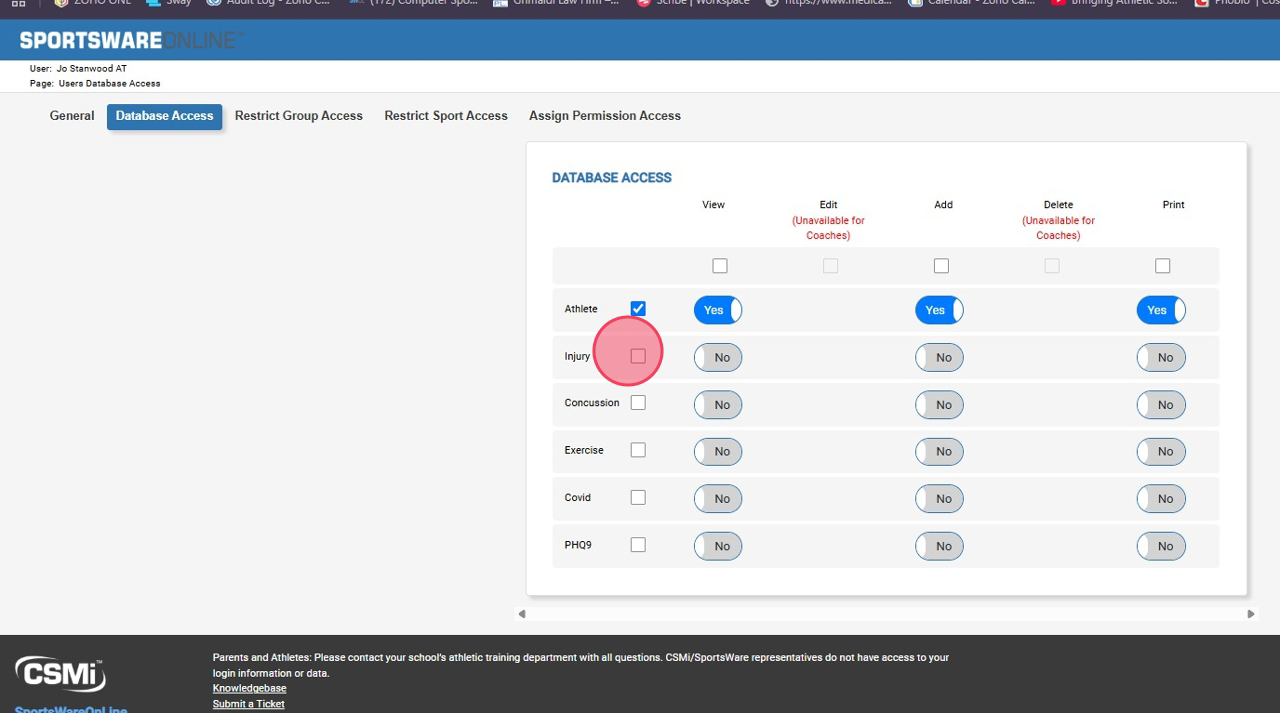This screenshot has width=1280, height=713.
Task: Uncheck the Athlete row checkbox
Action: pyautogui.click(x=638, y=309)
